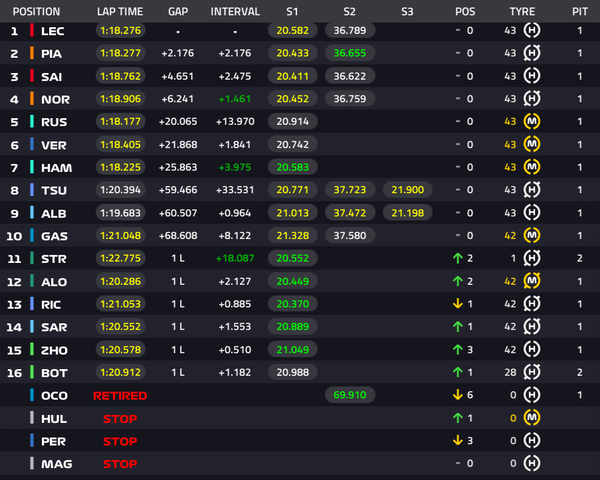The image size is (600, 480).
Task: Click the yellow down arrow in RIC's row
Action: [458, 304]
